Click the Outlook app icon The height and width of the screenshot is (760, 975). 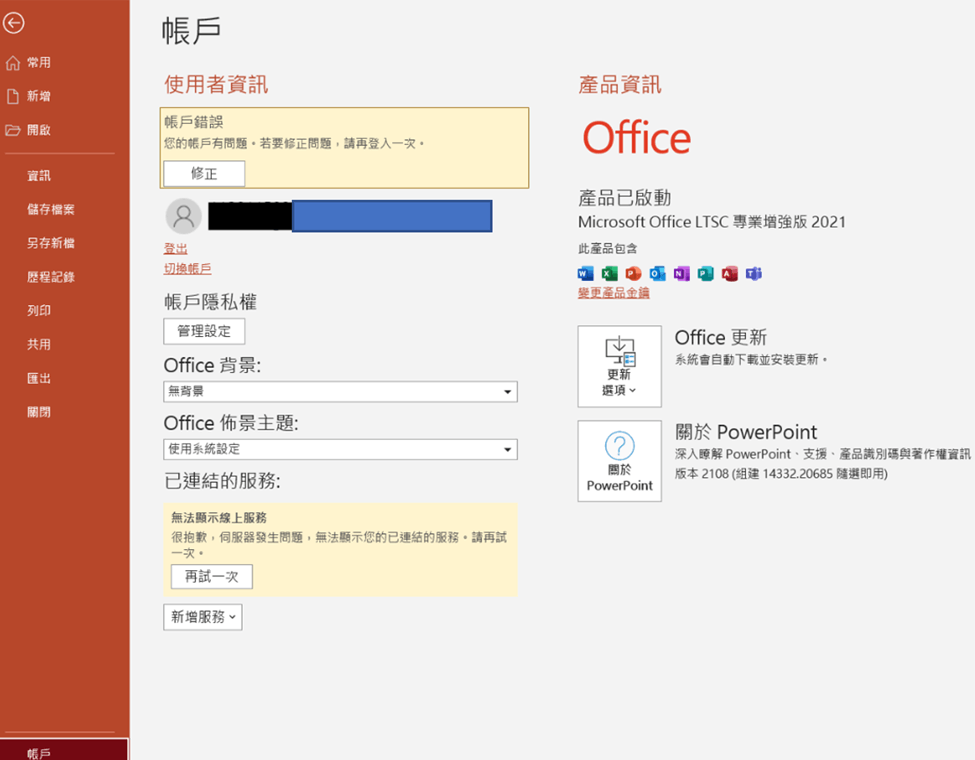tap(657, 273)
